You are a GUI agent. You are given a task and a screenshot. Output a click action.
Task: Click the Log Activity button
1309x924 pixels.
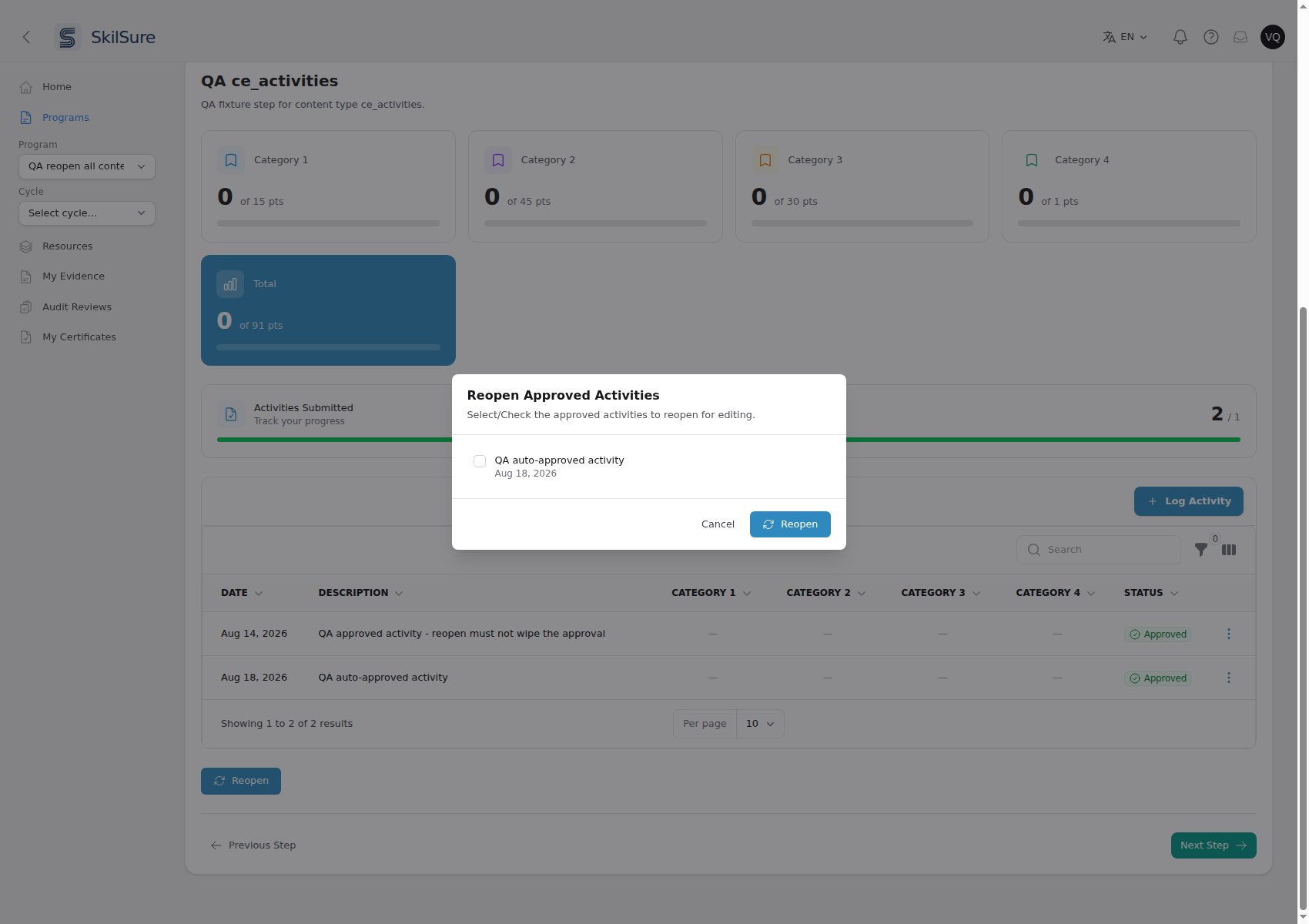(1189, 501)
